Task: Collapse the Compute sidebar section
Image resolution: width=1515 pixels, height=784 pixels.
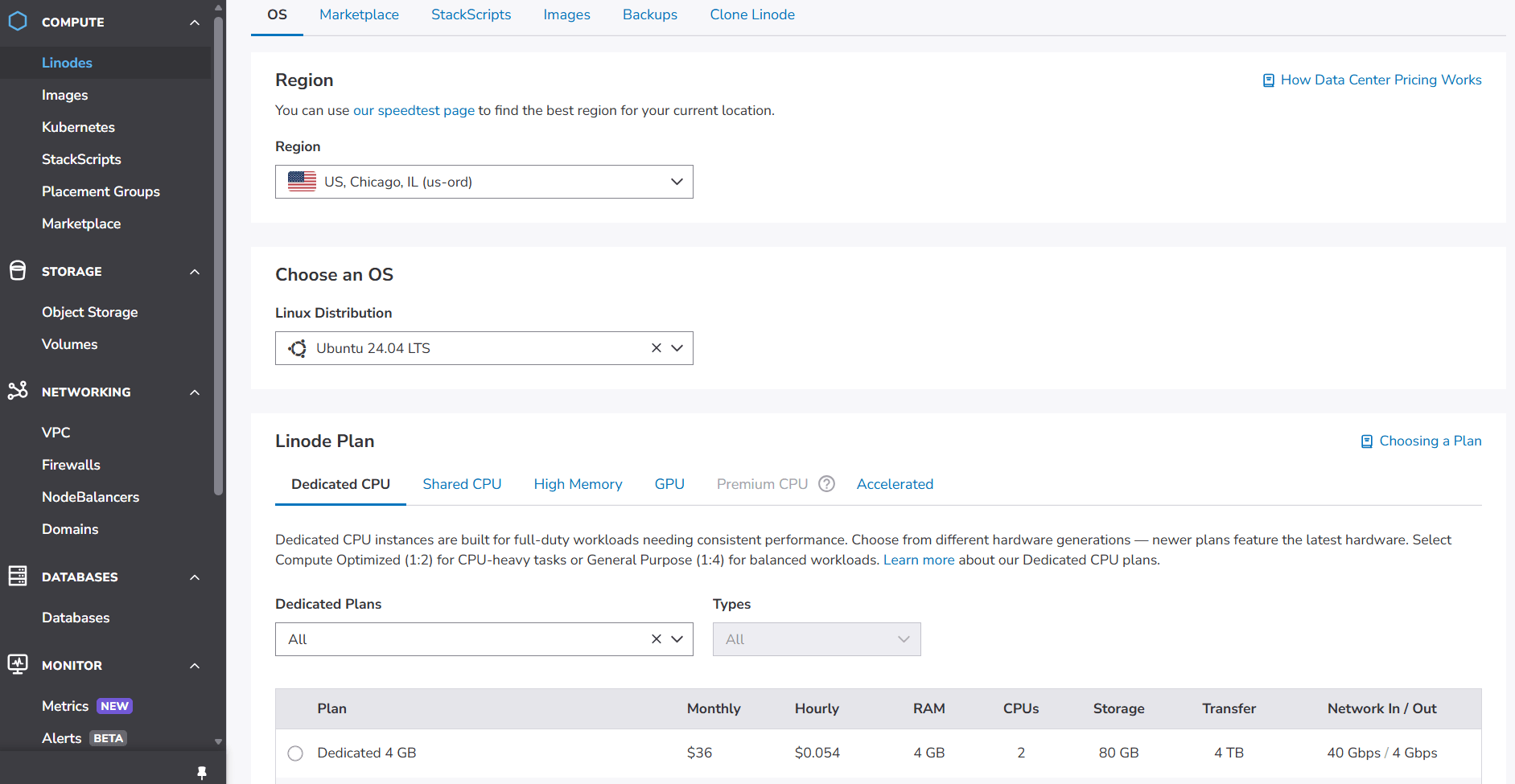Action: click(195, 23)
